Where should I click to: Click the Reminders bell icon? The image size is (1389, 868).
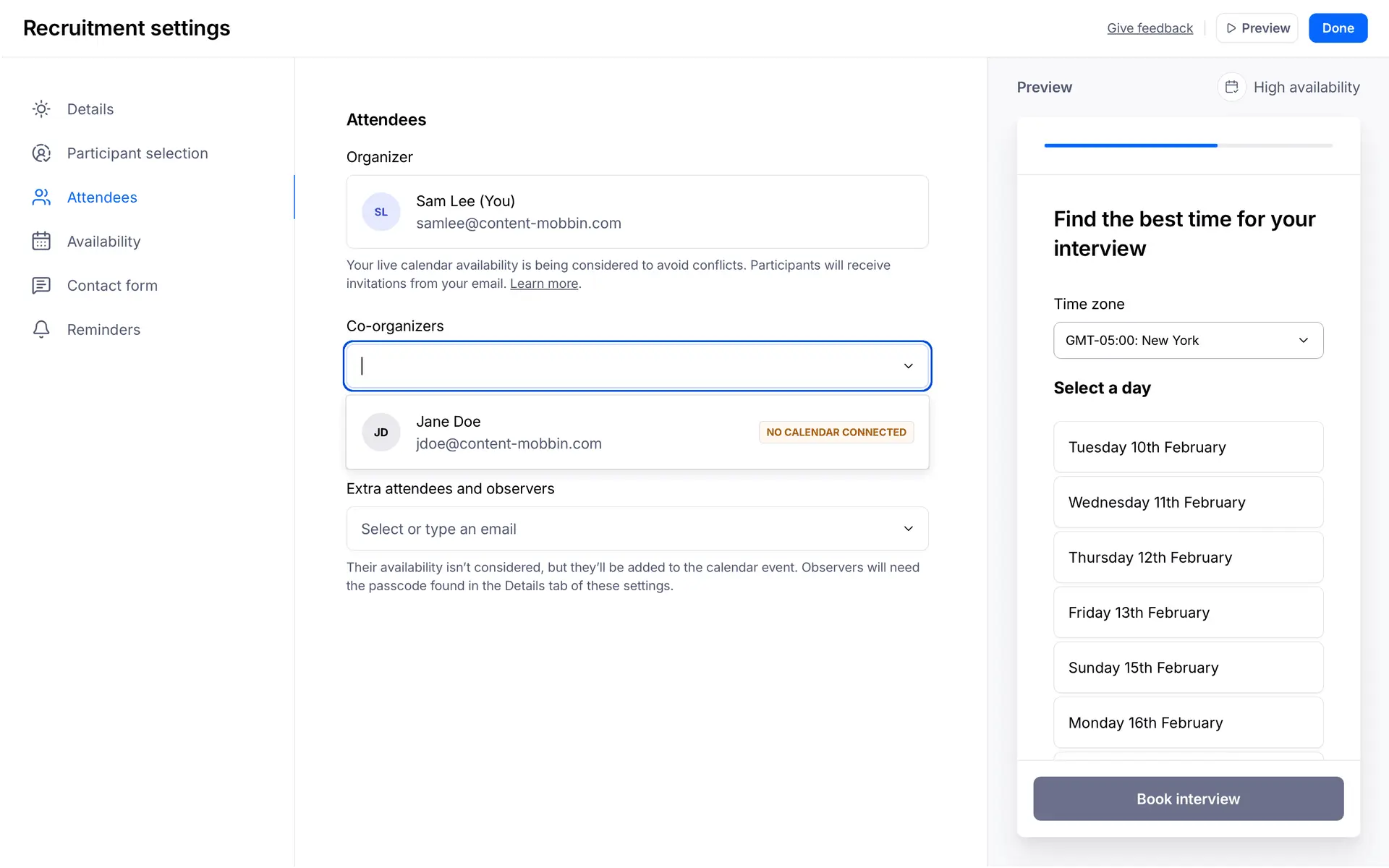pos(41,330)
